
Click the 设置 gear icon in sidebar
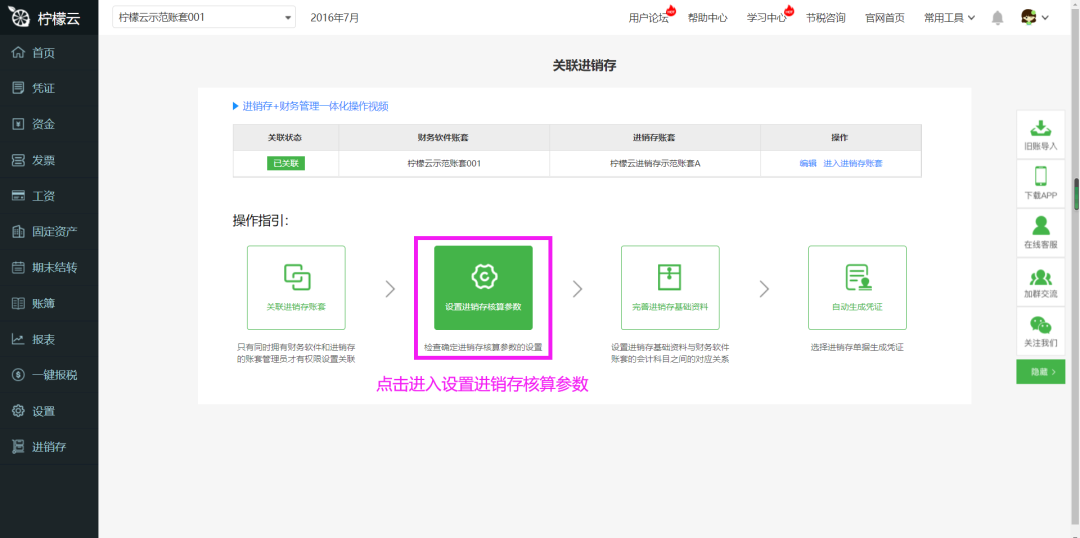19,411
